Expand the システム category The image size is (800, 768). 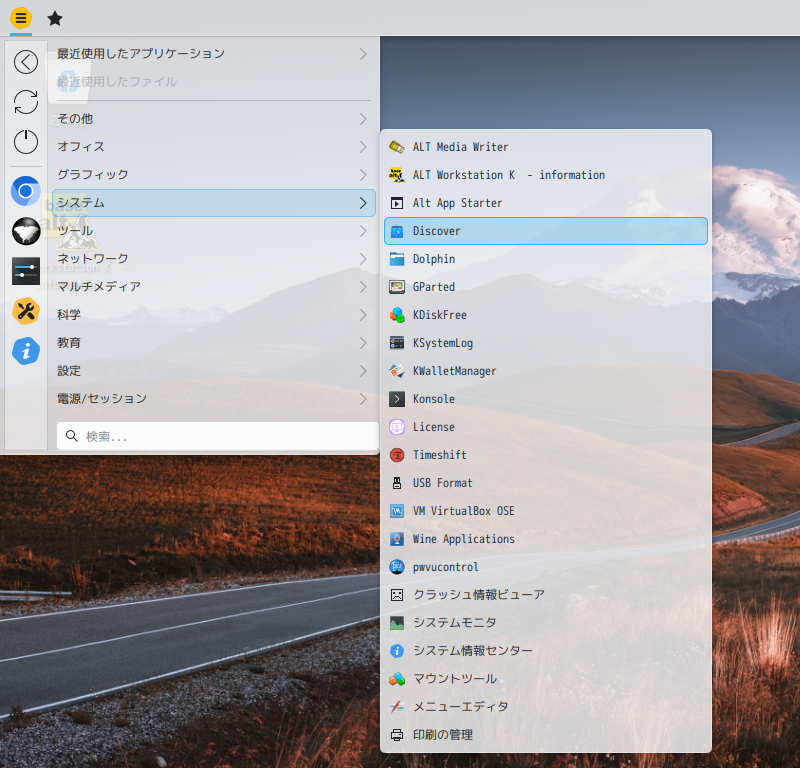coord(214,203)
